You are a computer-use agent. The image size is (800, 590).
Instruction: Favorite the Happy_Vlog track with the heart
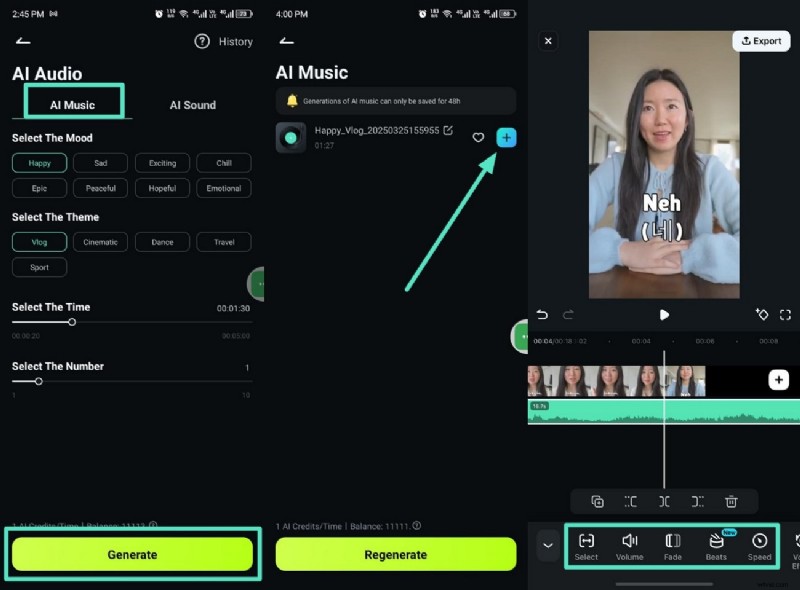coord(478,138)
